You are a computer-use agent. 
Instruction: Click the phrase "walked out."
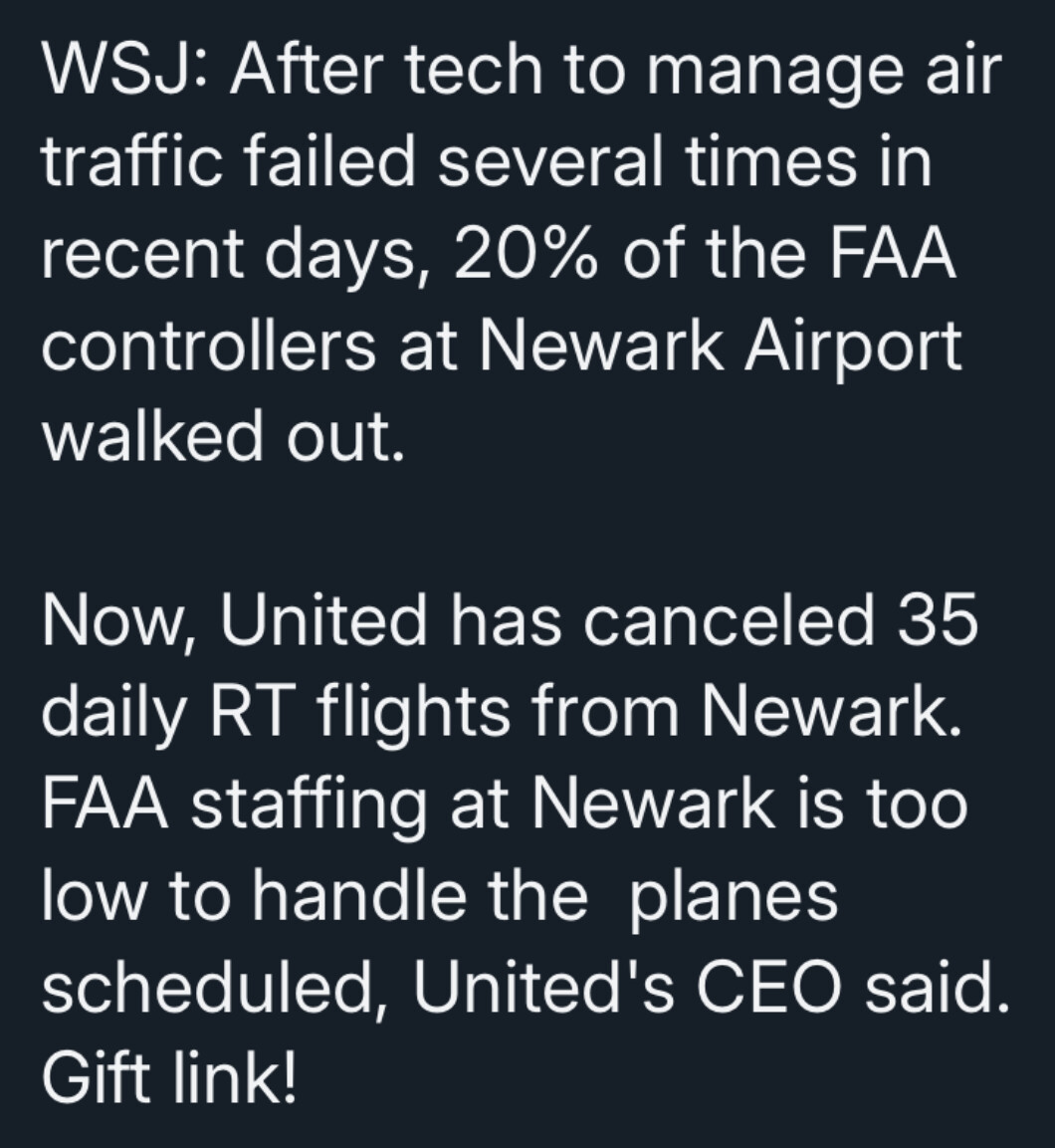pos(223,436)
